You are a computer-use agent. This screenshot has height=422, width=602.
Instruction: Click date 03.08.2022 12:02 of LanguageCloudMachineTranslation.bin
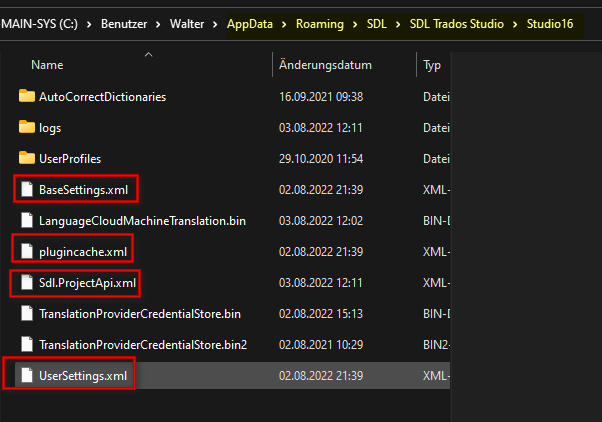click(321, 221)
